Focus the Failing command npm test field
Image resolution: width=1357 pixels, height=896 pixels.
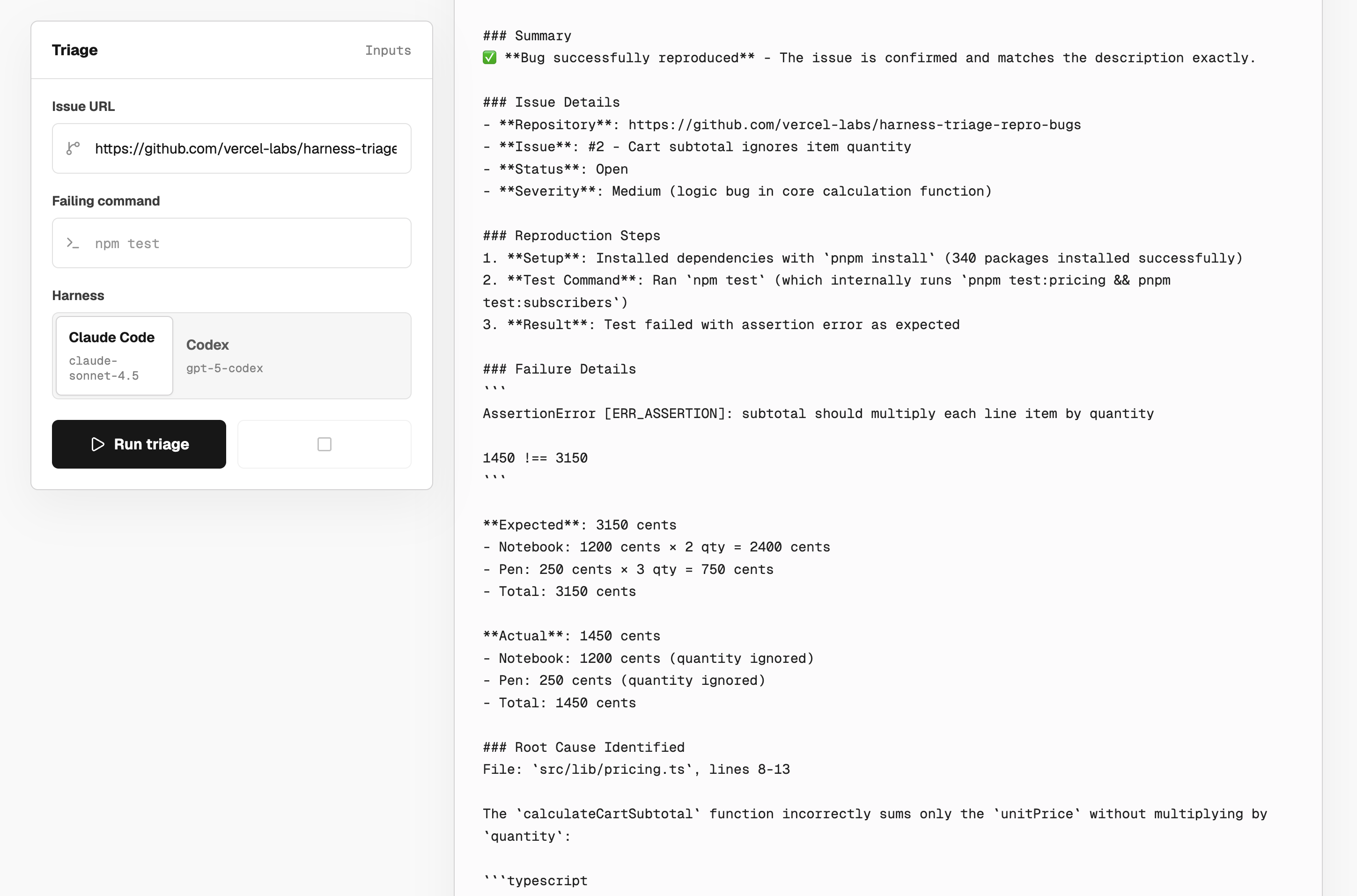(x=231, y=243)
